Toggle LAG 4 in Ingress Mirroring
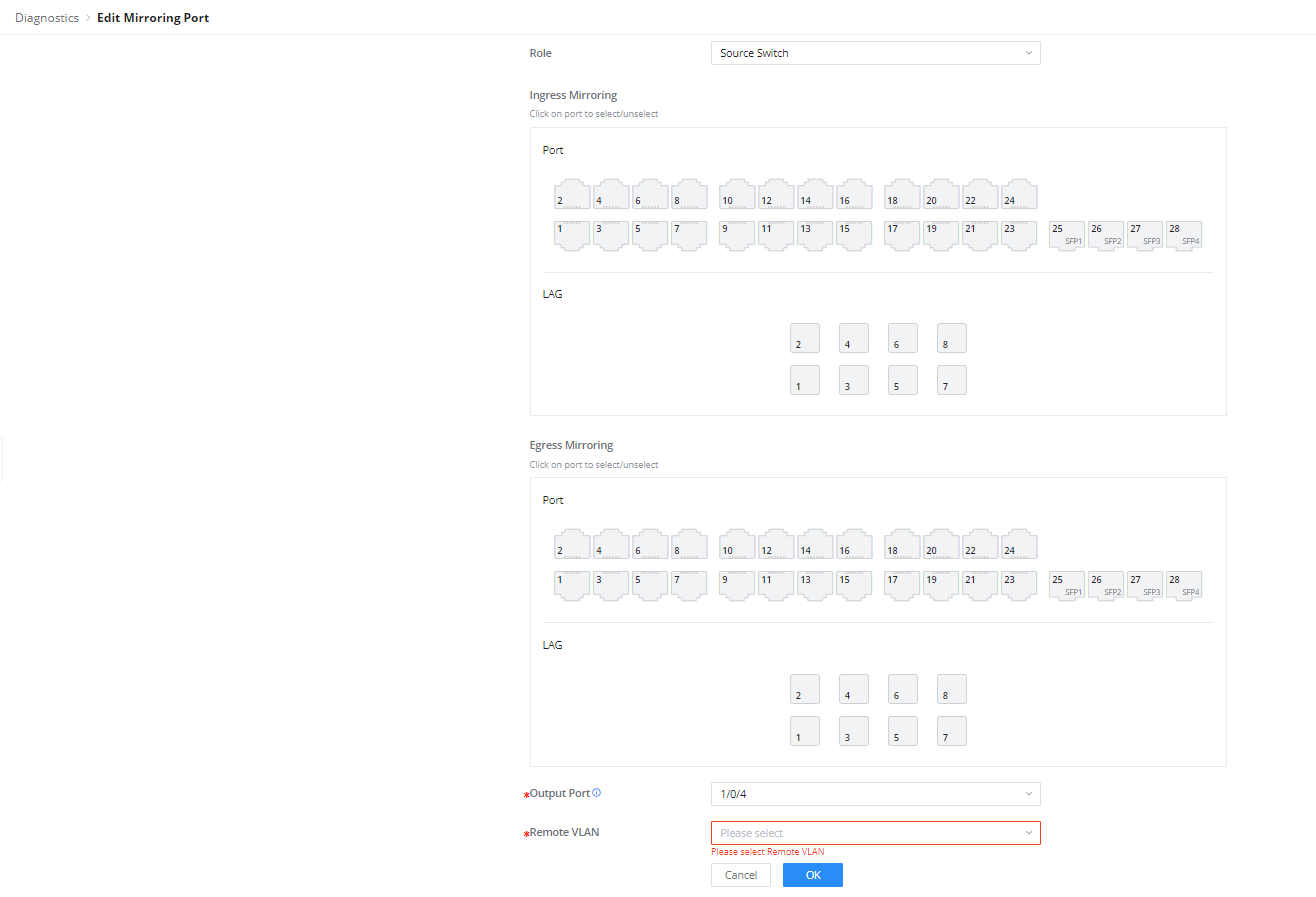Viewport: 1316px width, 897px height. pos(854,338)
